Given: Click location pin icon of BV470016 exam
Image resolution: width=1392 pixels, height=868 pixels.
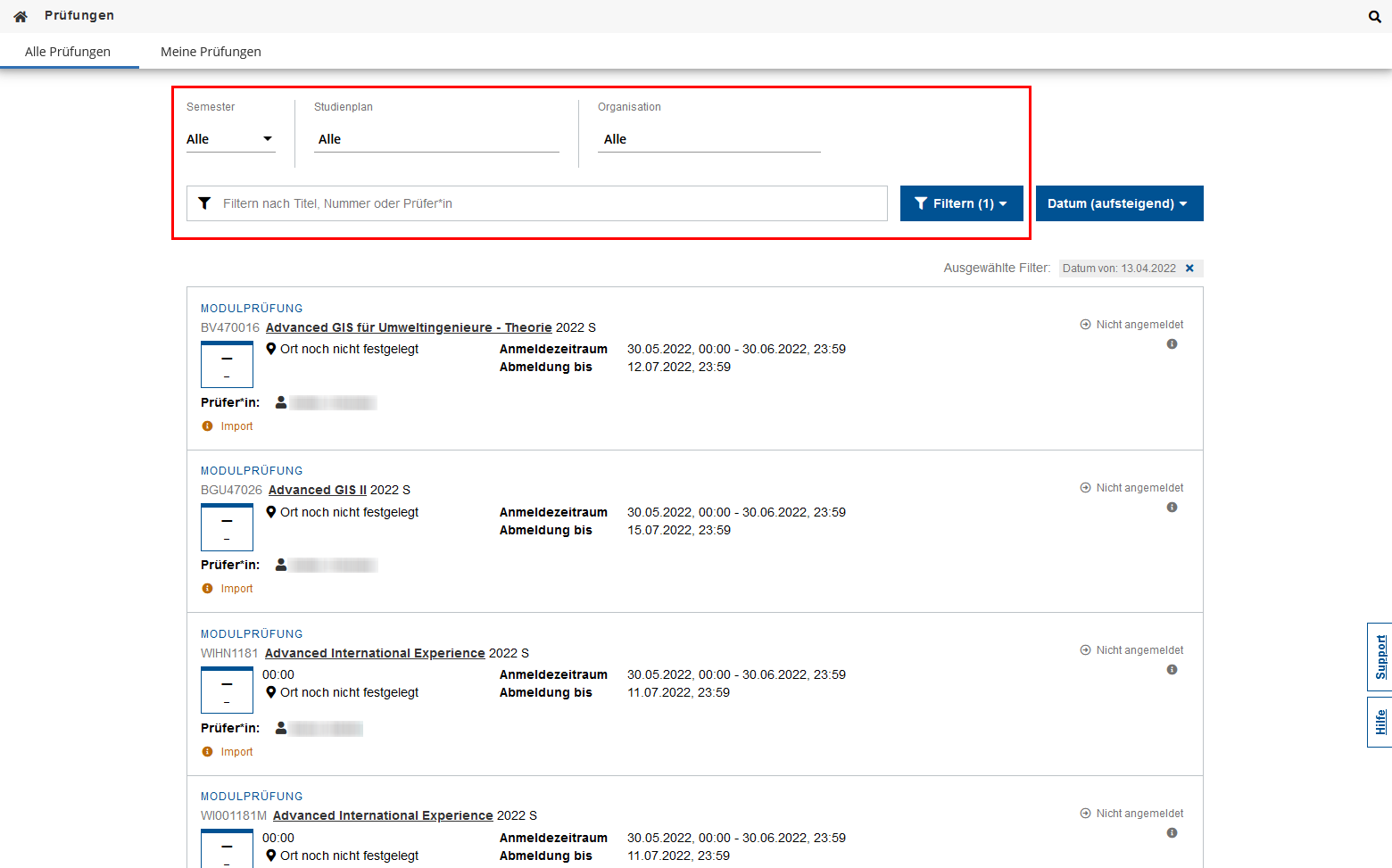Looking at the screenshot, I should click(271, 349).
